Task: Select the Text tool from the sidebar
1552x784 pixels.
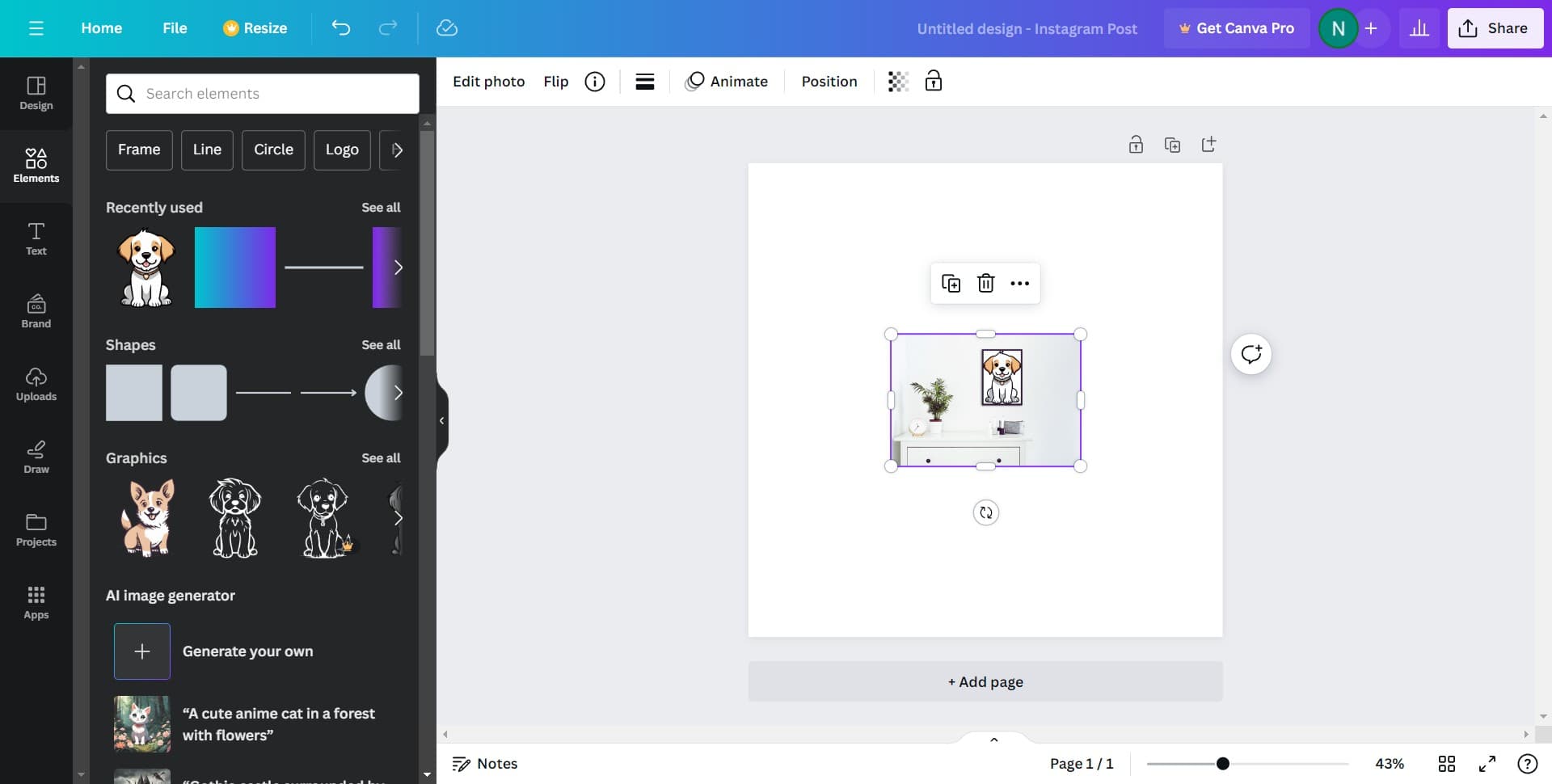Action: coord(36,238)
